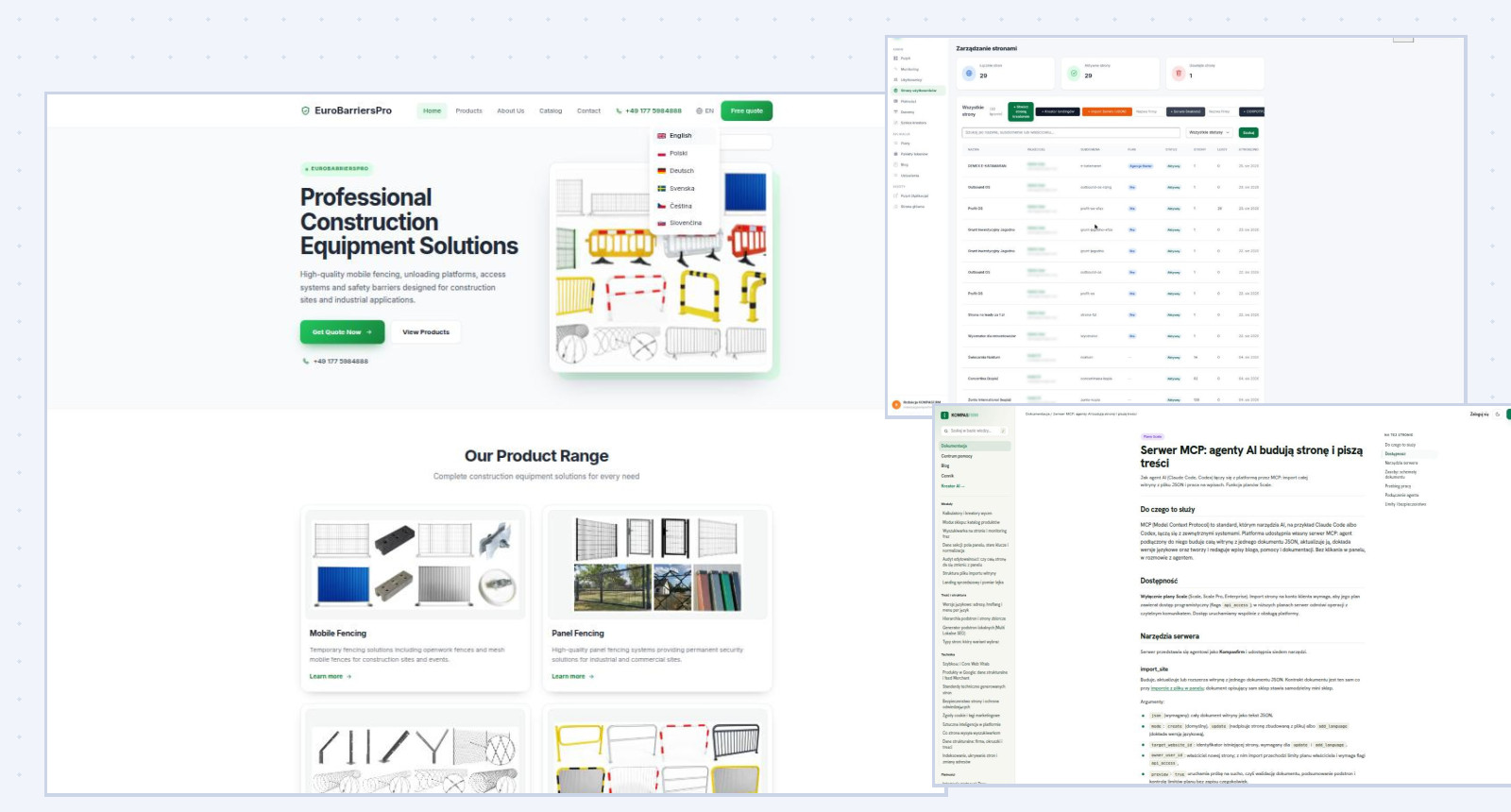Click the View Products button
Viewport: 1511px width, 812px height.
click(426, 332)
